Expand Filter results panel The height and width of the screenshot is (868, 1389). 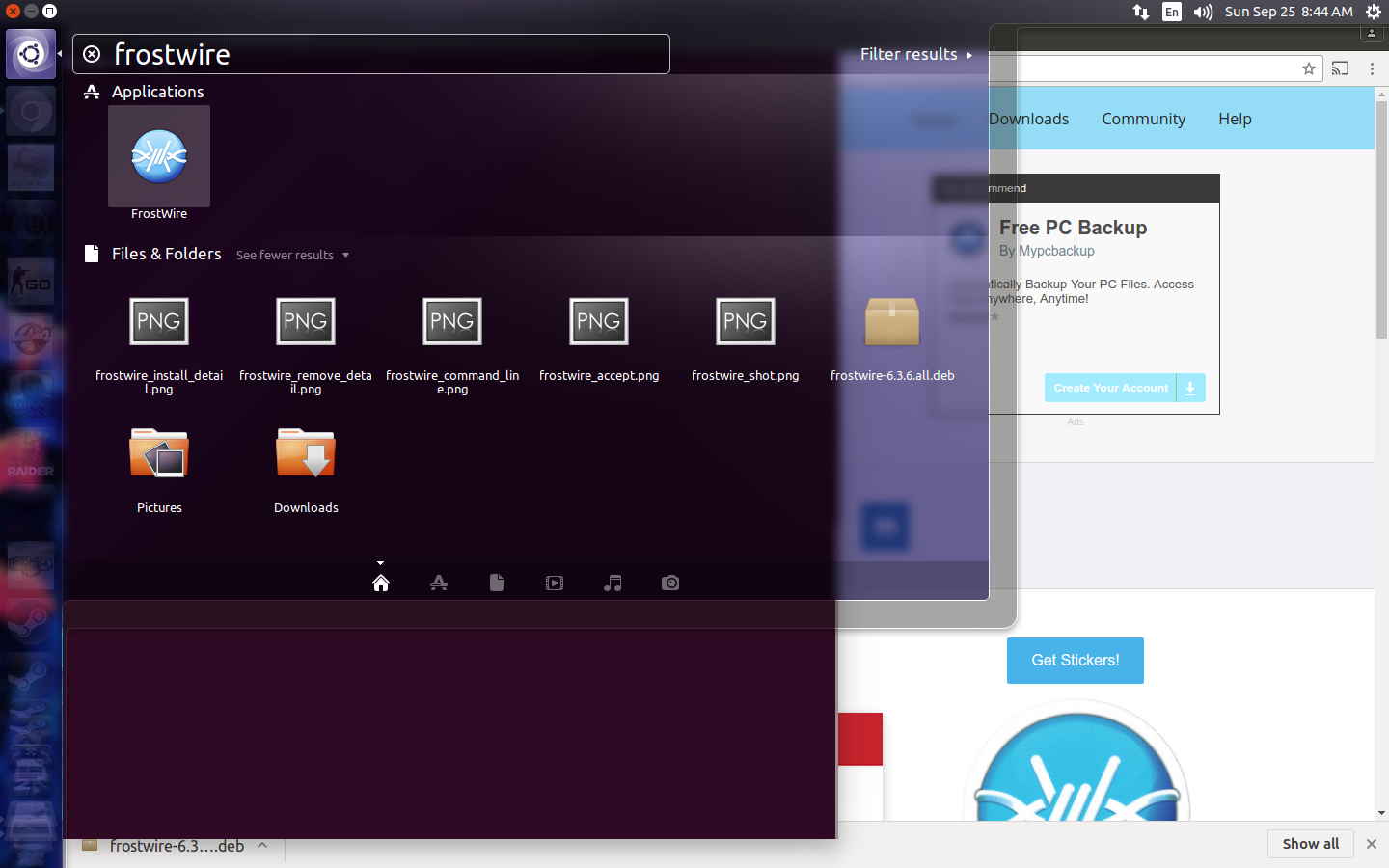pyautogui.click(x=916, y=54)
